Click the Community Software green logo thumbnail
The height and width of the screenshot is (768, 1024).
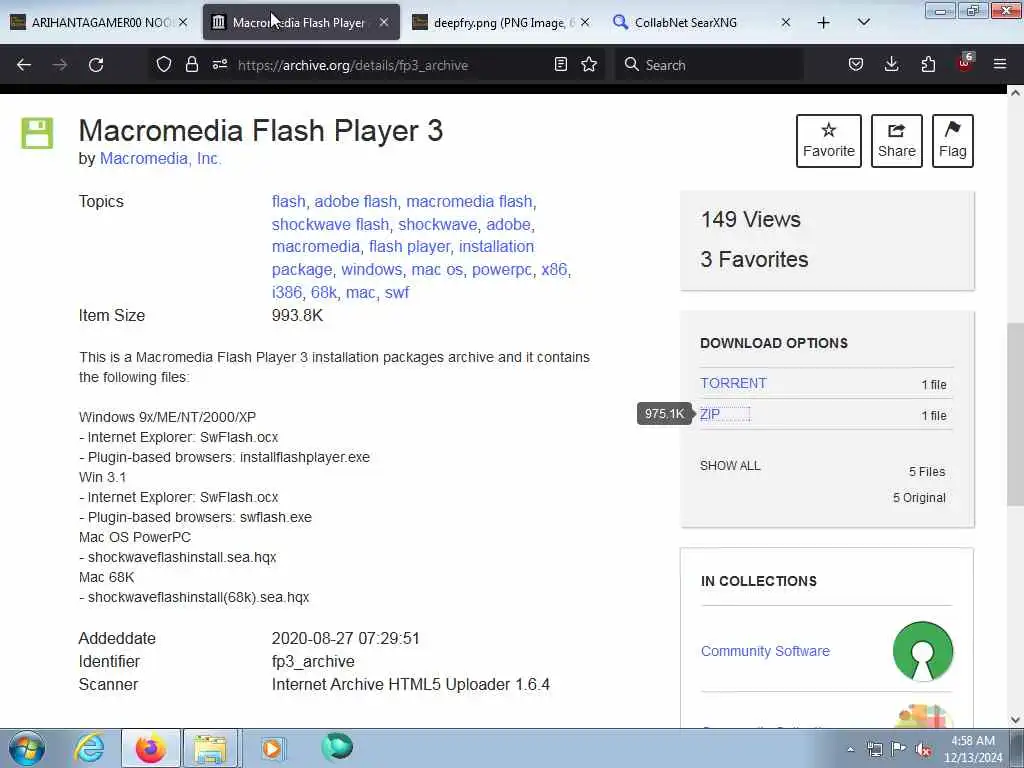tap(923, 651)
